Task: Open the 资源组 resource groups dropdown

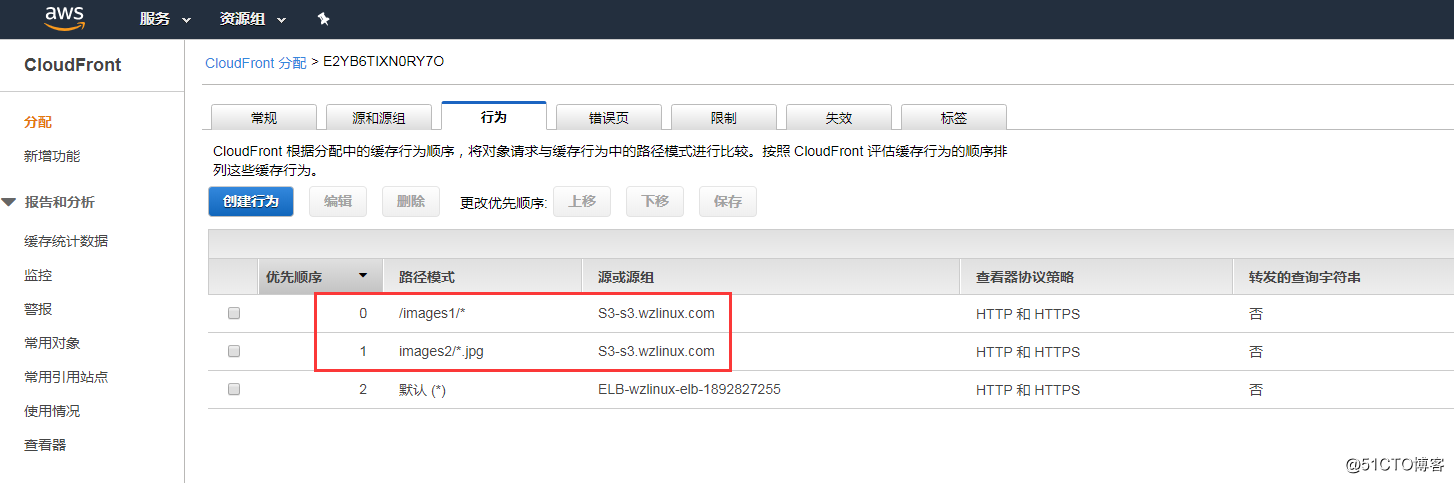Action: (x=252, y=19)
